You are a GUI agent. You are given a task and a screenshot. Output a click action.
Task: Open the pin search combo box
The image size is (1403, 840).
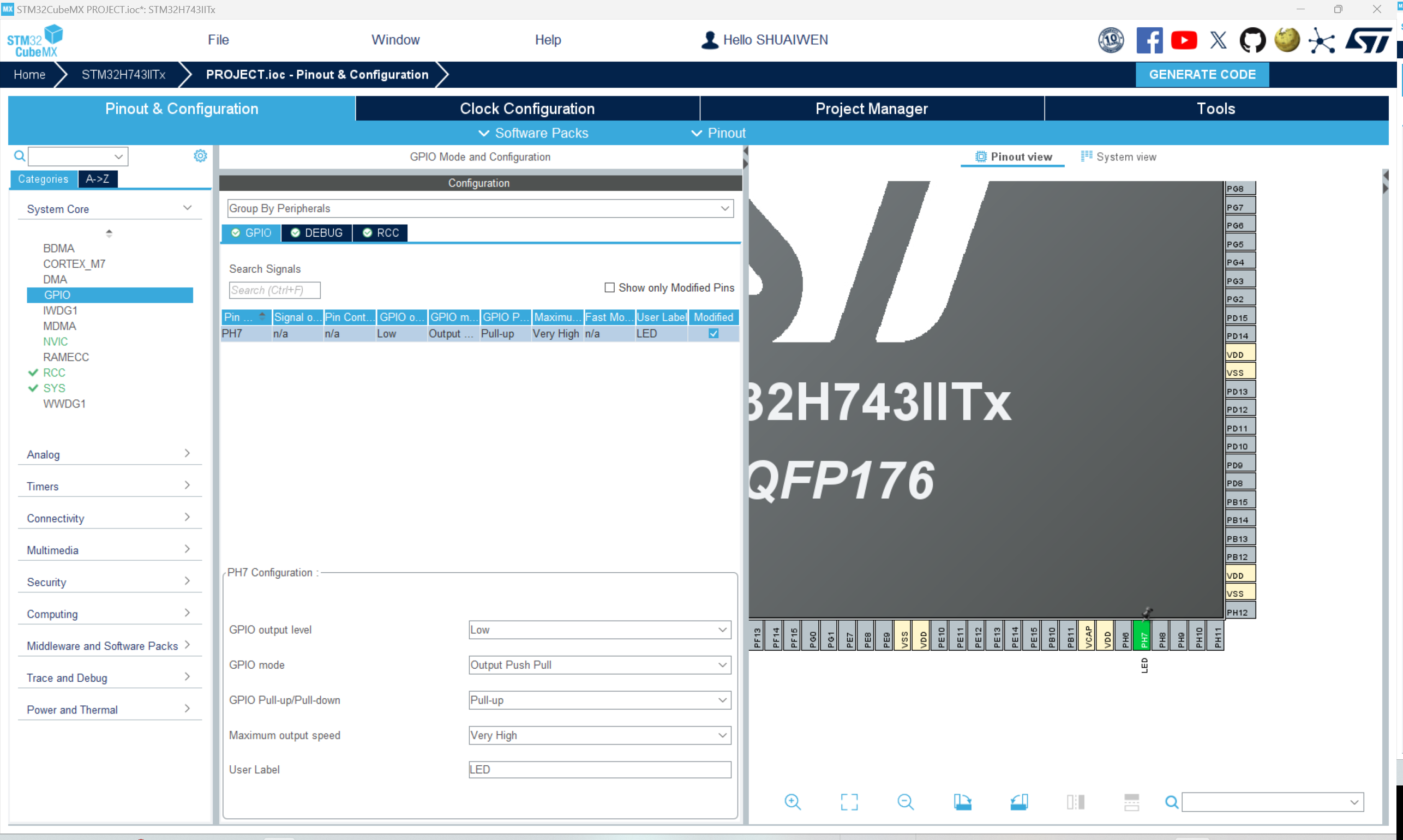(1272, 801)
